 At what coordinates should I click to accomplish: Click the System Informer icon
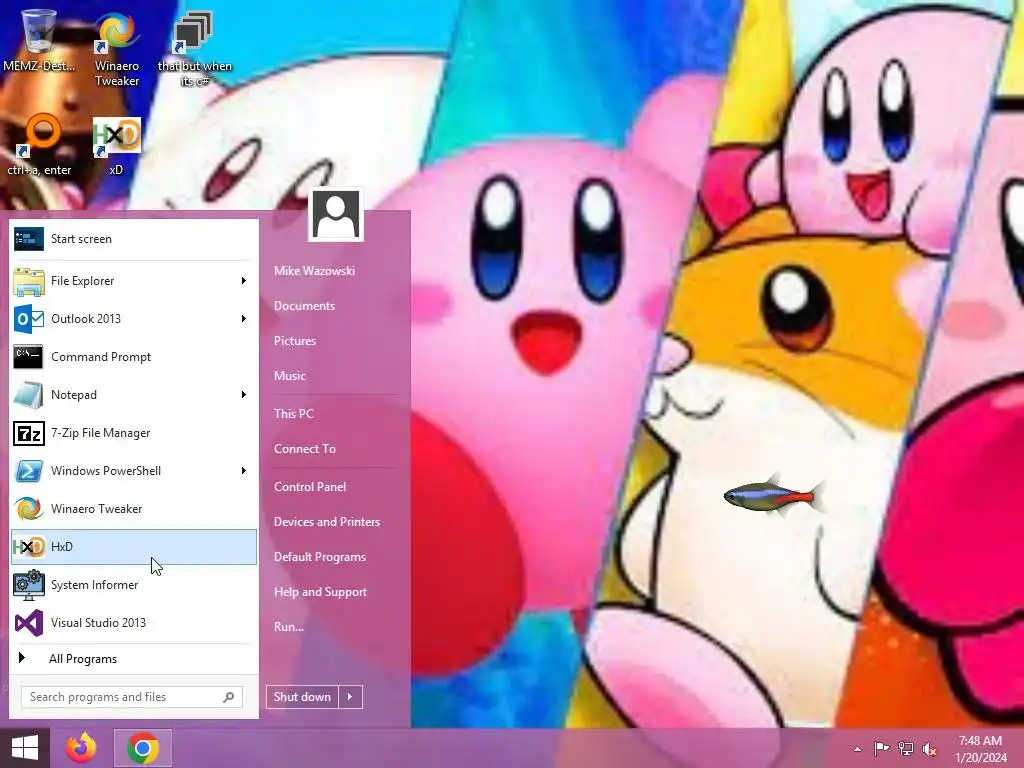29,584
